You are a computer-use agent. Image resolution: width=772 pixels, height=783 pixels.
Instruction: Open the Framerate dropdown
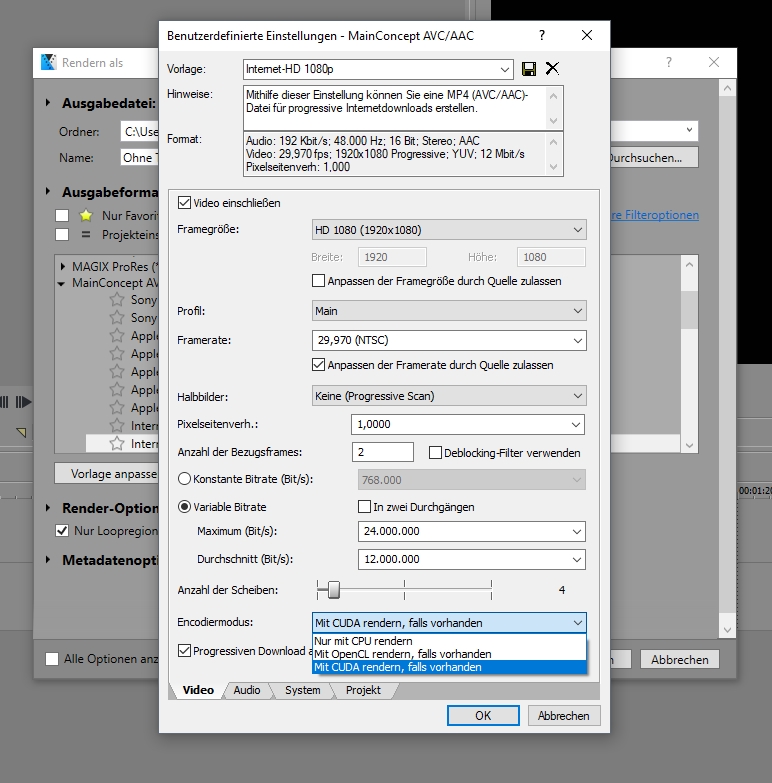click(x=578, y=341)
